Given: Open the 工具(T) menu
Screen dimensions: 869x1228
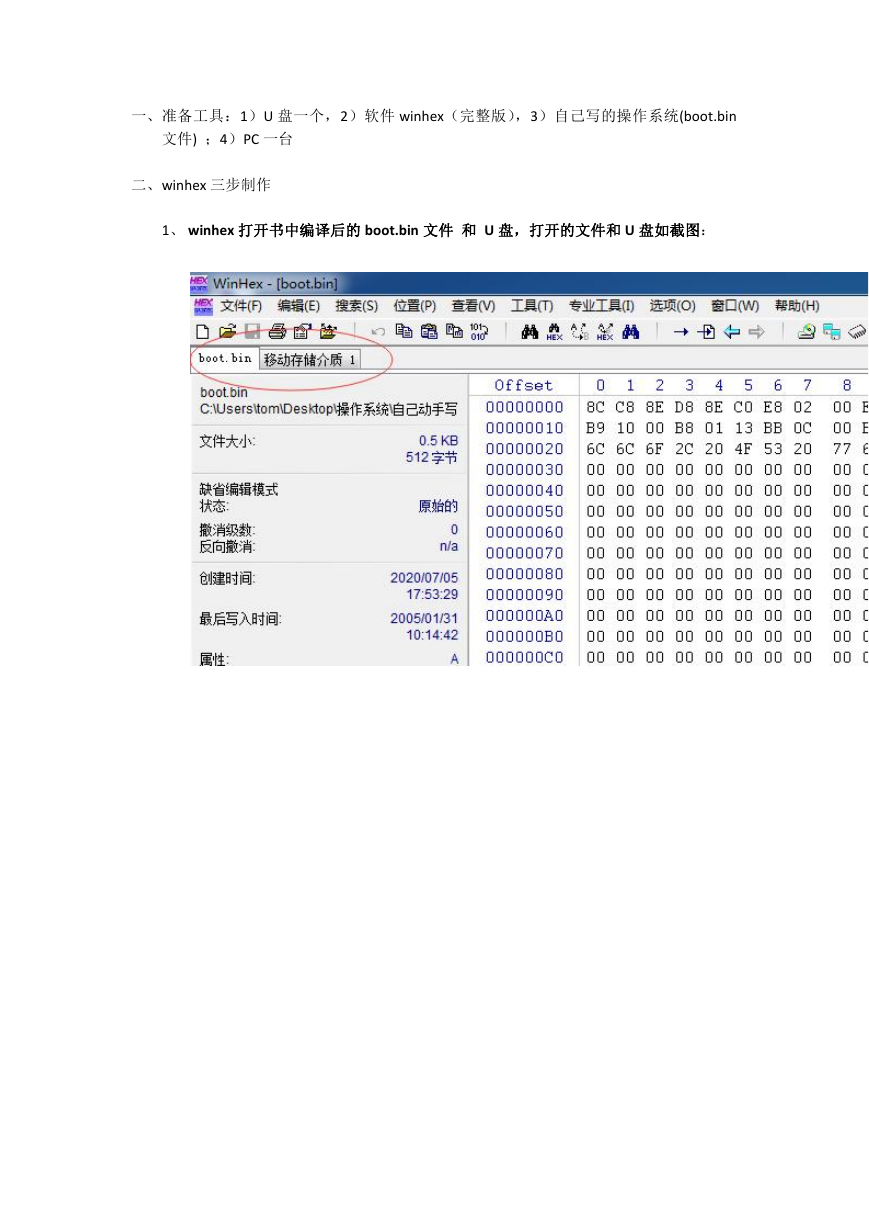Looking at the screenshot, I should pos(532,306).
